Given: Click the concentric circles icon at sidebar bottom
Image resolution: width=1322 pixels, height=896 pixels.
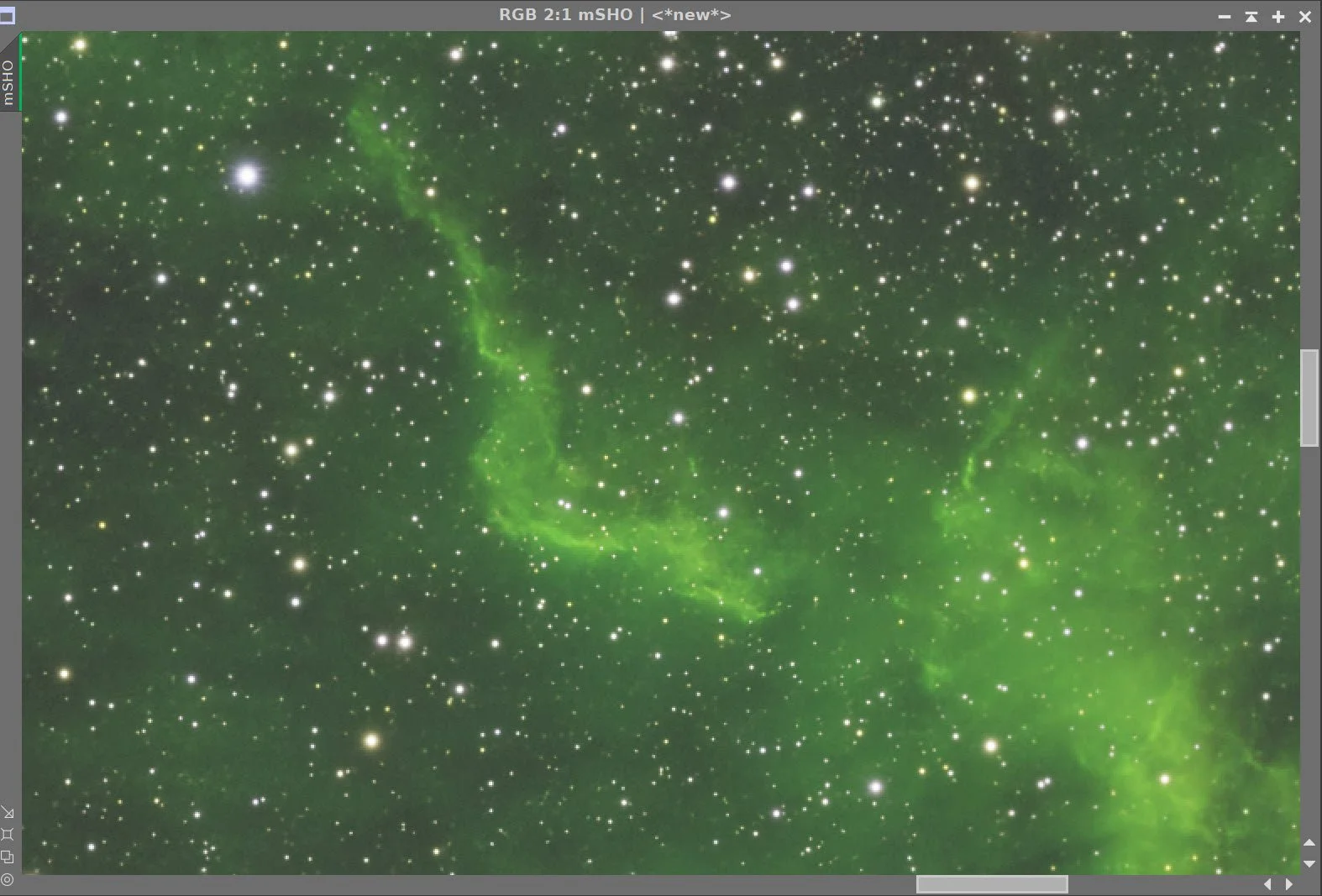Looking at the screenshot, I should pyautogui.click(x=8, y=879).
